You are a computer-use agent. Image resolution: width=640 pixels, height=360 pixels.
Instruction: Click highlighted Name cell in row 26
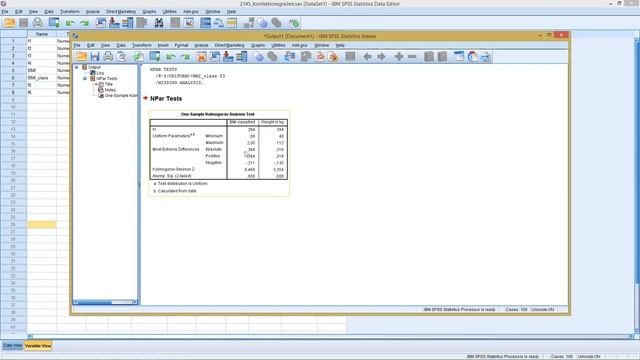(42, 224)
